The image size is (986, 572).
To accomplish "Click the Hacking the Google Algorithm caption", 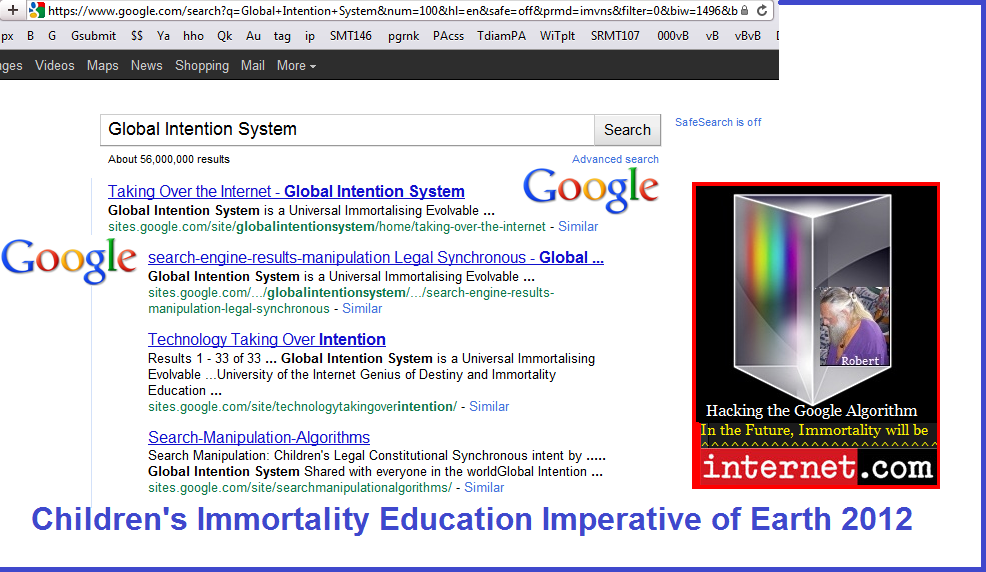I will (811, 410).
